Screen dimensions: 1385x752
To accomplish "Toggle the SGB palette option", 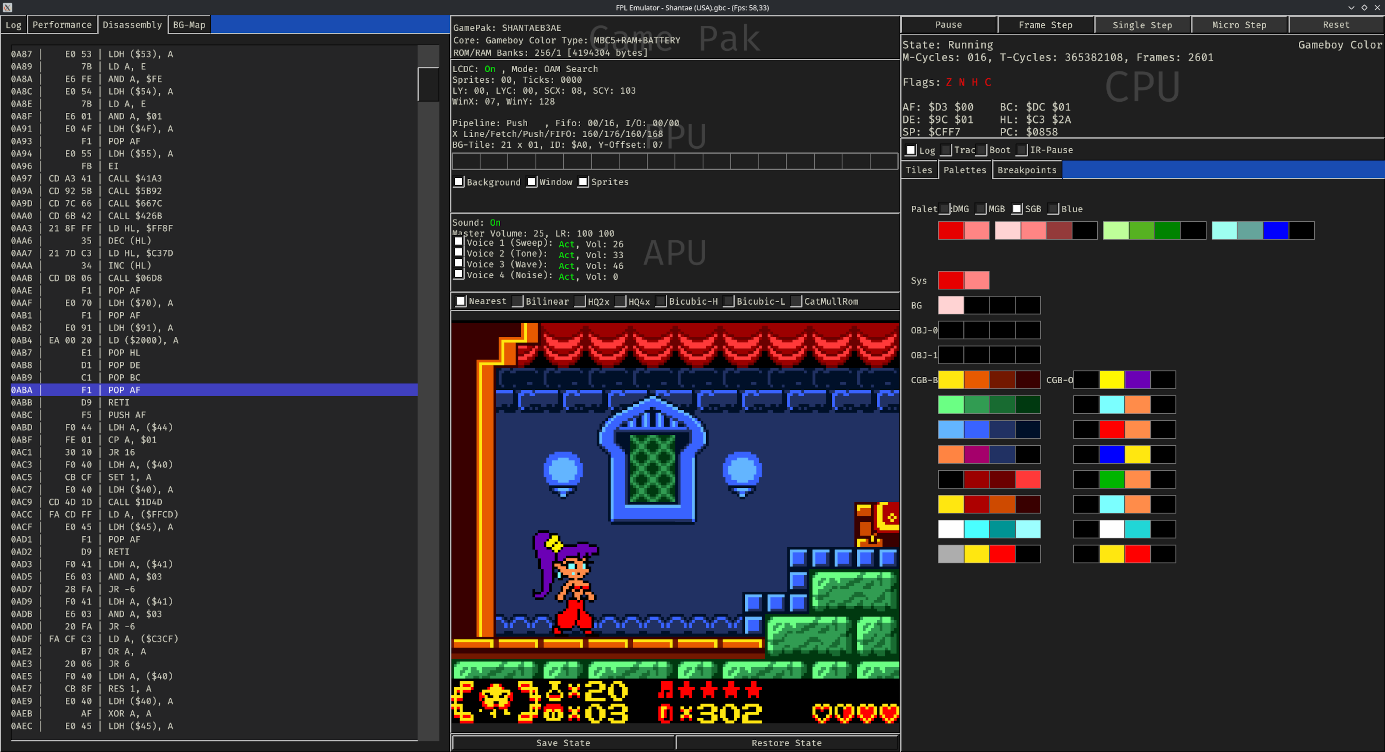I will pyautogui.click(x=1017, y=209).
